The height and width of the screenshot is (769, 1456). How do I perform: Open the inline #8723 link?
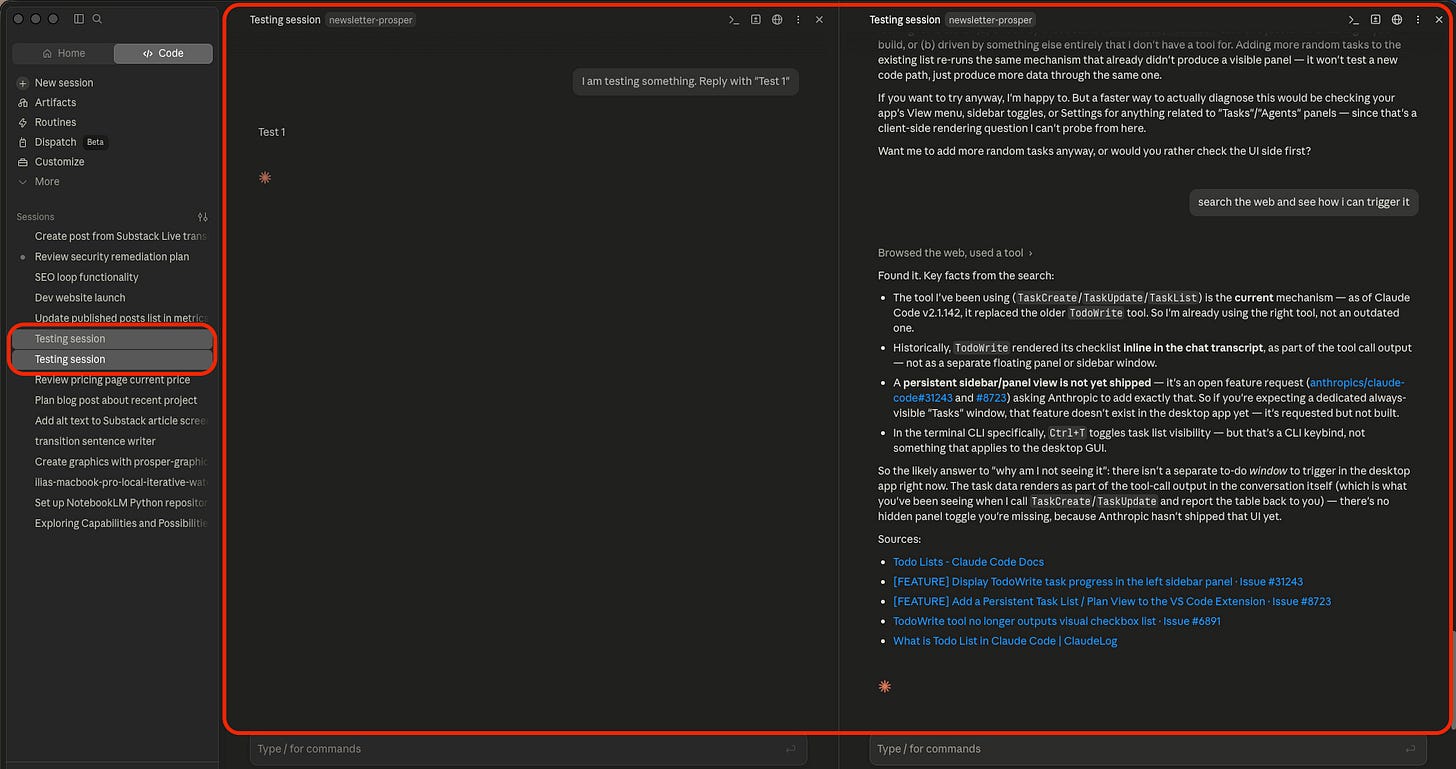(991, 396)
